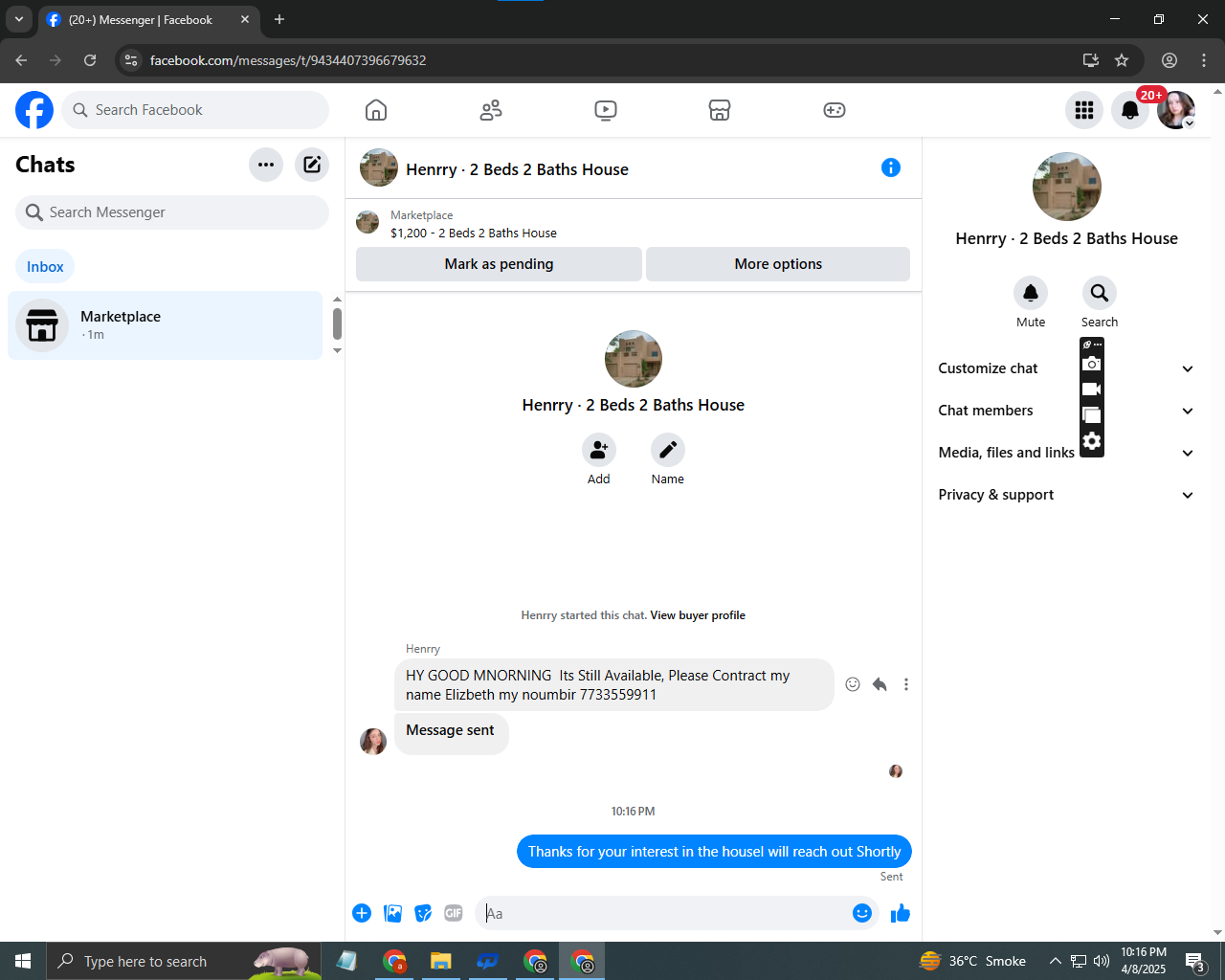Image resolution: width=1225 pixels, height=980 pixels.
Task: Open the Facebook menu grid icon
Action: pos(1084,110)
